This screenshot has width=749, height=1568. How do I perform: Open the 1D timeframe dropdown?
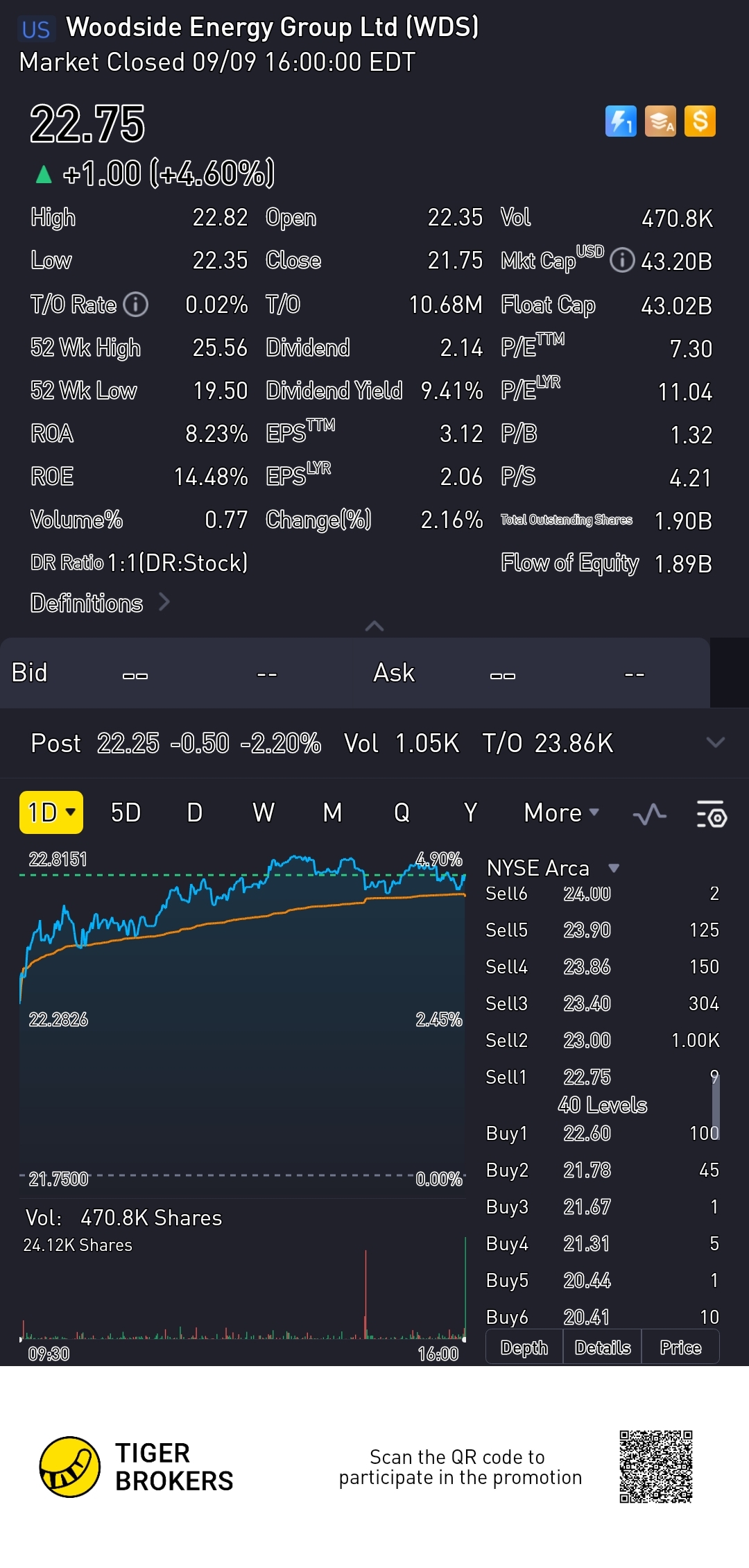pyautogui.click(x=51, y=812)
